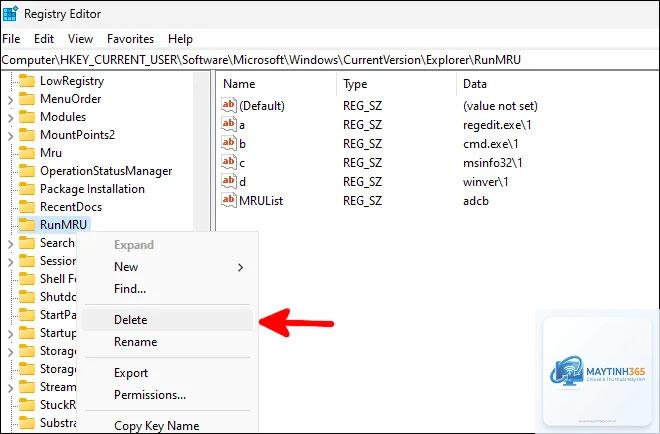Click the registry path address bar
Screen dimensions: 660x434
coord(330,60)
